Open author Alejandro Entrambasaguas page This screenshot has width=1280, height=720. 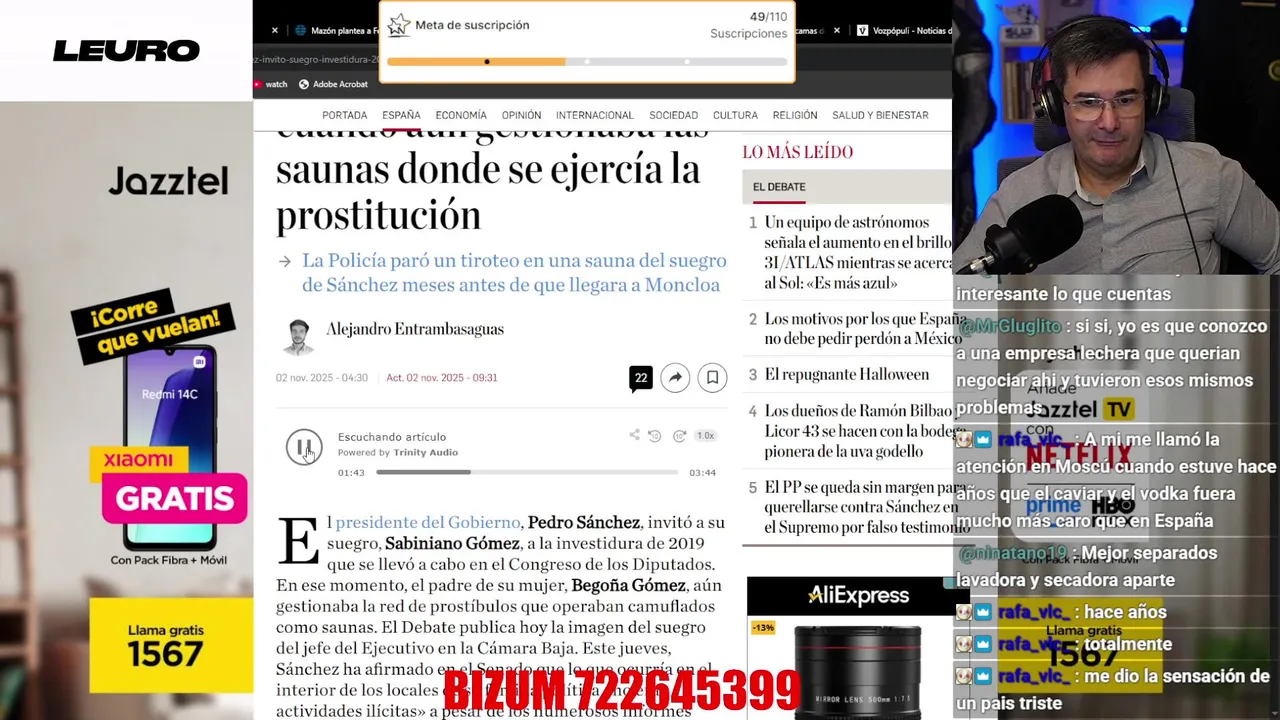coord(415,329)
